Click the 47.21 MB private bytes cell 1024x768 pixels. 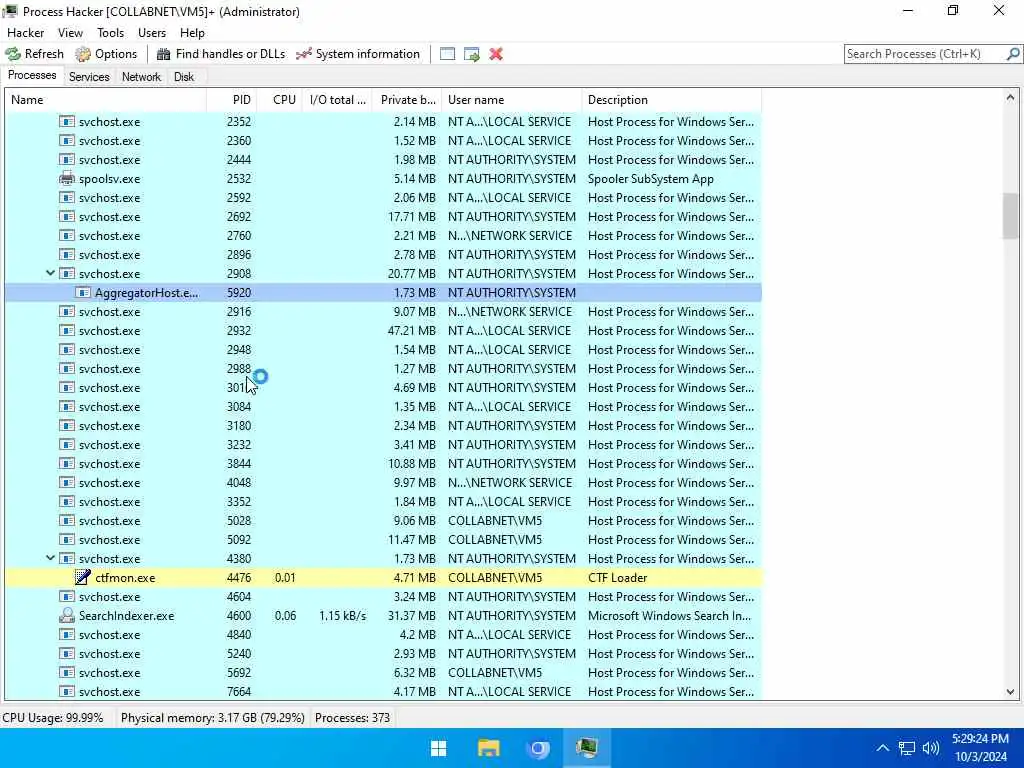tap(411, 330)
